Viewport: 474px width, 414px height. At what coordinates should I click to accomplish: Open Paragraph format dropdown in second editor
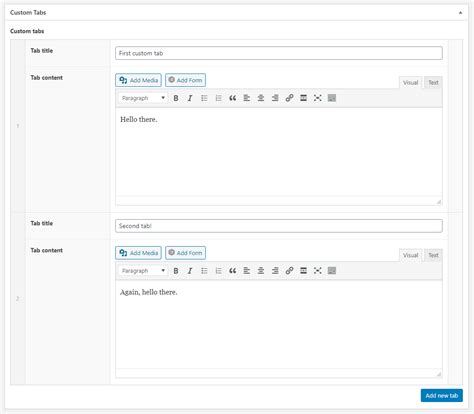pyautogui.click(x=143, y=271)
